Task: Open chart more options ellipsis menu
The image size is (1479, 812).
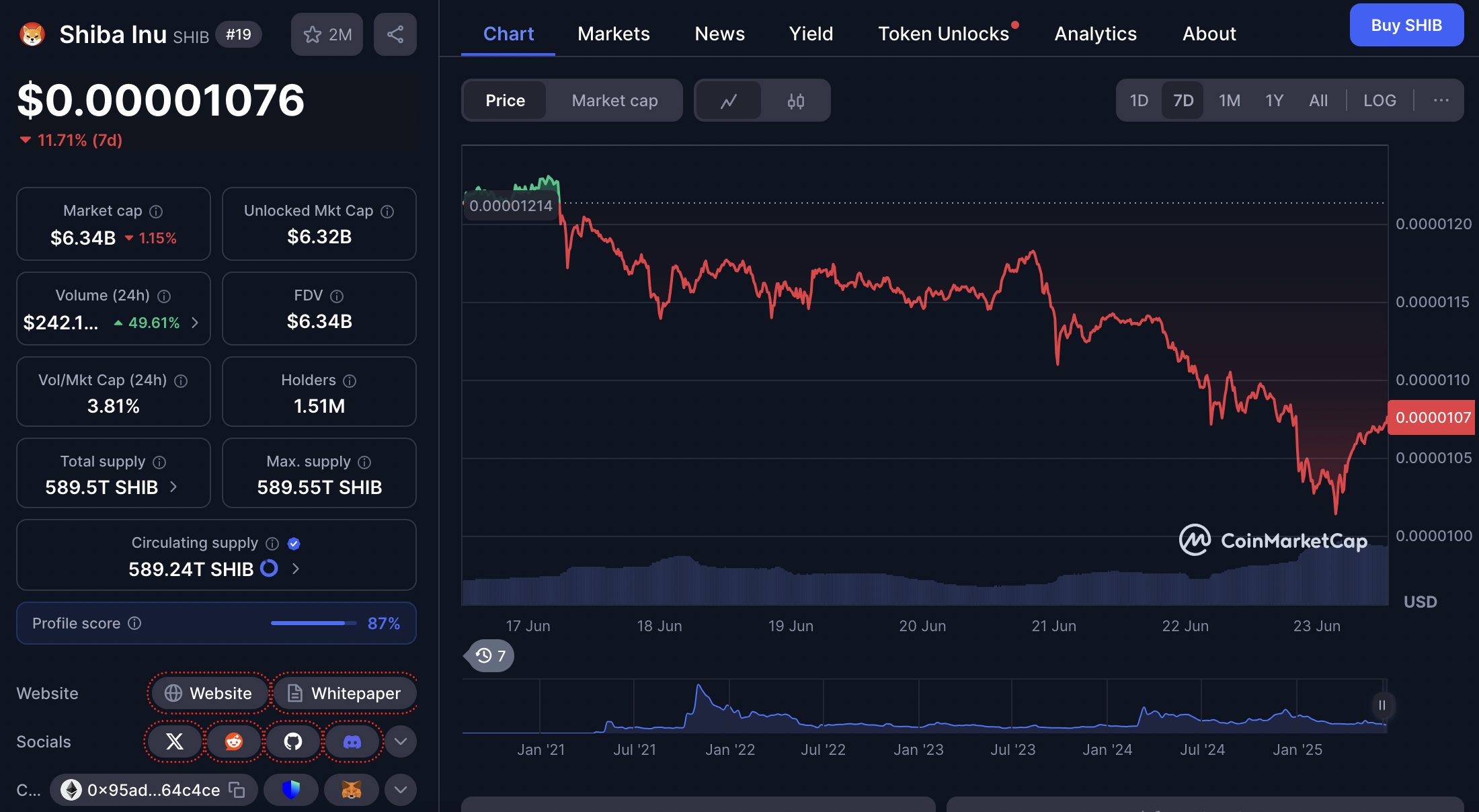Action: pos(1441,101)
